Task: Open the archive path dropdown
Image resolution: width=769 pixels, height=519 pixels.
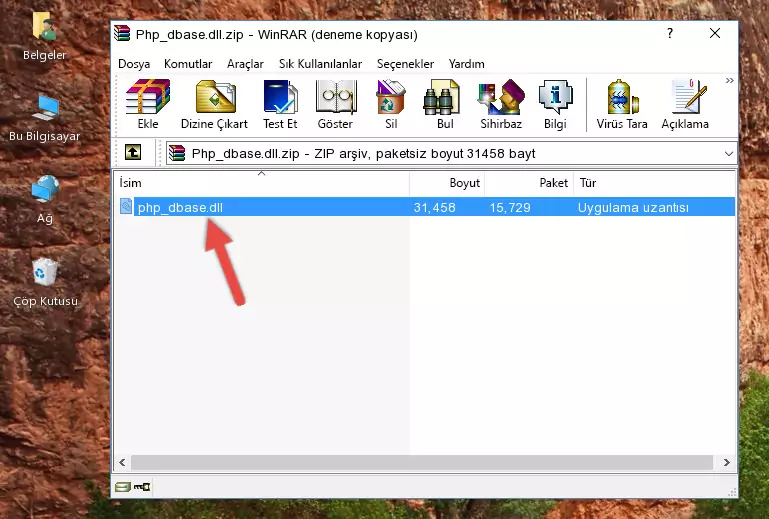Action: pos(729,154)
